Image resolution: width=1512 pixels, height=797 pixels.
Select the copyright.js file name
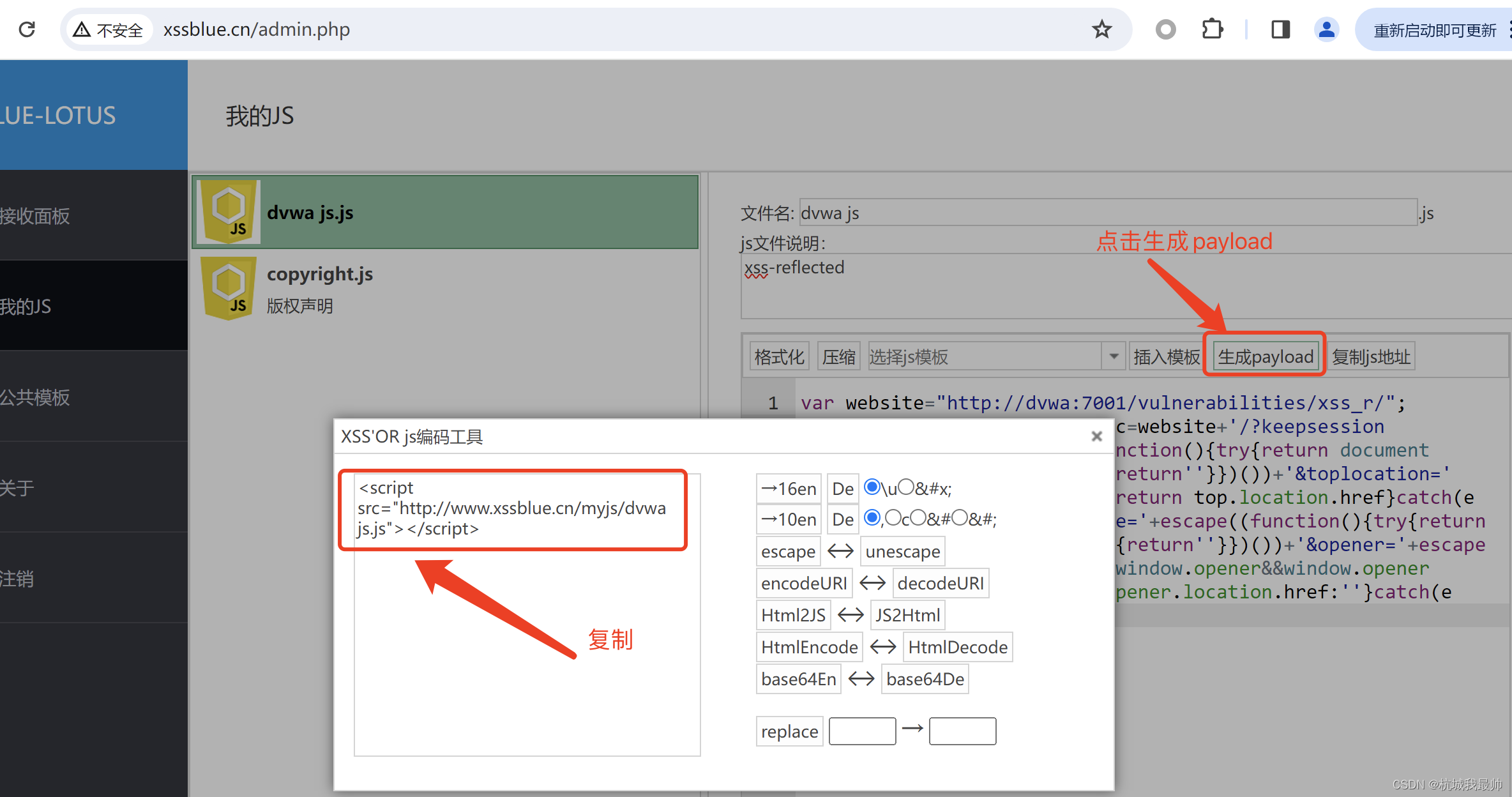pyautogui.click(x=320, y=274)
